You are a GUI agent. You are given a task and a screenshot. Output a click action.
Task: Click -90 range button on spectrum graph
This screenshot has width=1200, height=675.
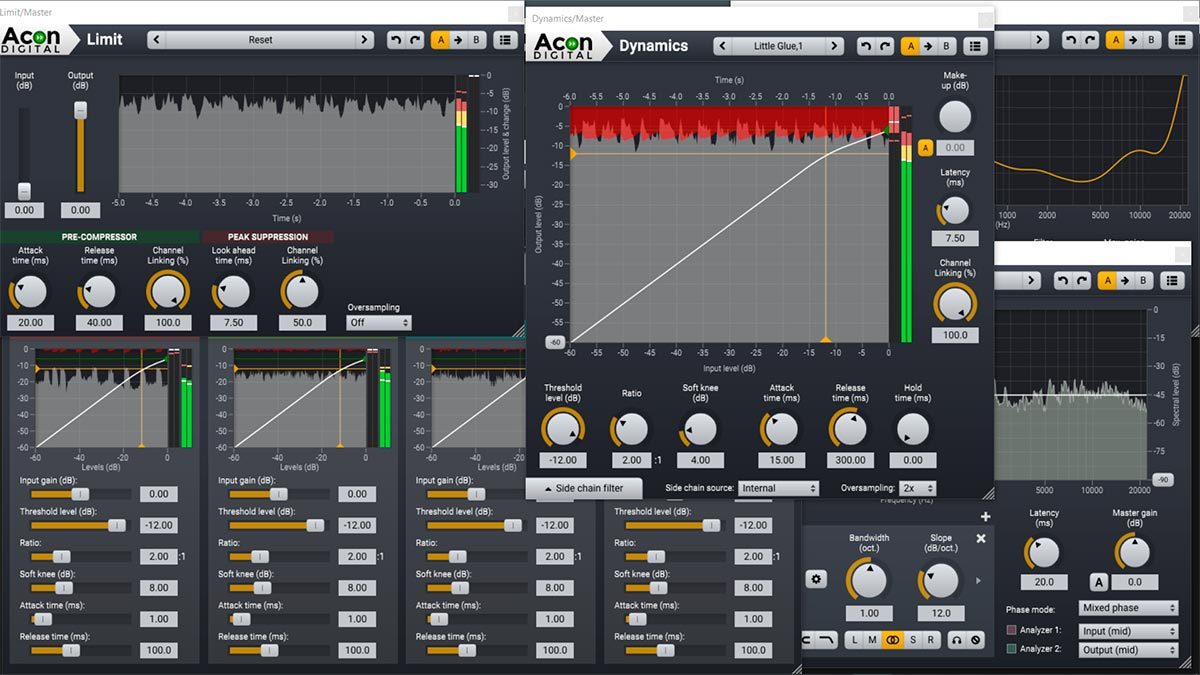point(1162,480)
